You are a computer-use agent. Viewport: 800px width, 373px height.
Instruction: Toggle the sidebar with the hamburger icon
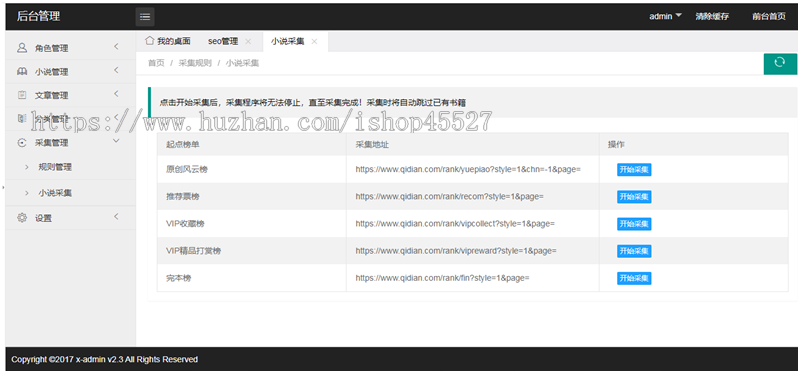(x=145, y=17)
